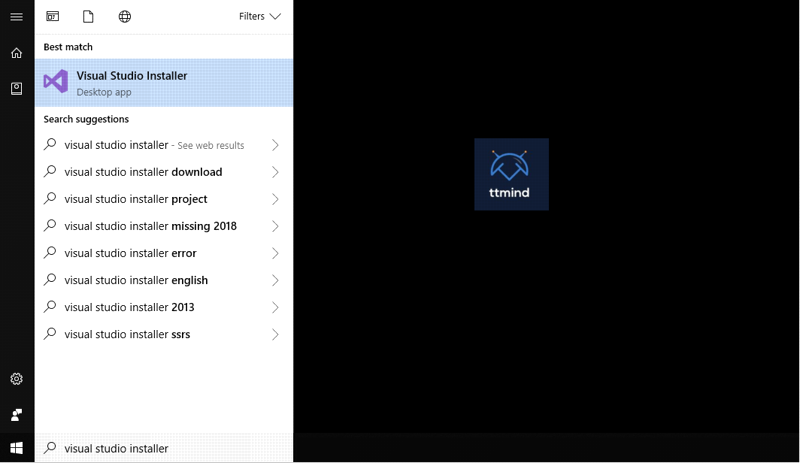This screenshot has height=463, width=800.
Task: Click magnifier icon beside 'installer download'
Action: click(50, 172)
